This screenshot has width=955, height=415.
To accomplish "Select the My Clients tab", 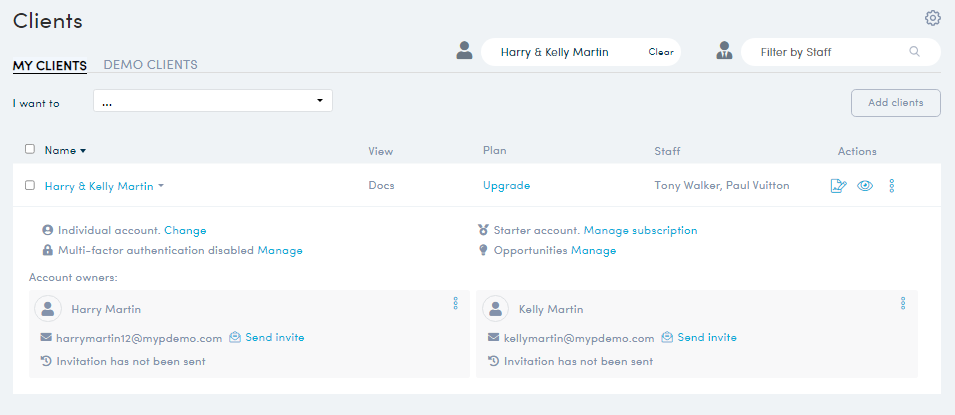I will [49, 66].
